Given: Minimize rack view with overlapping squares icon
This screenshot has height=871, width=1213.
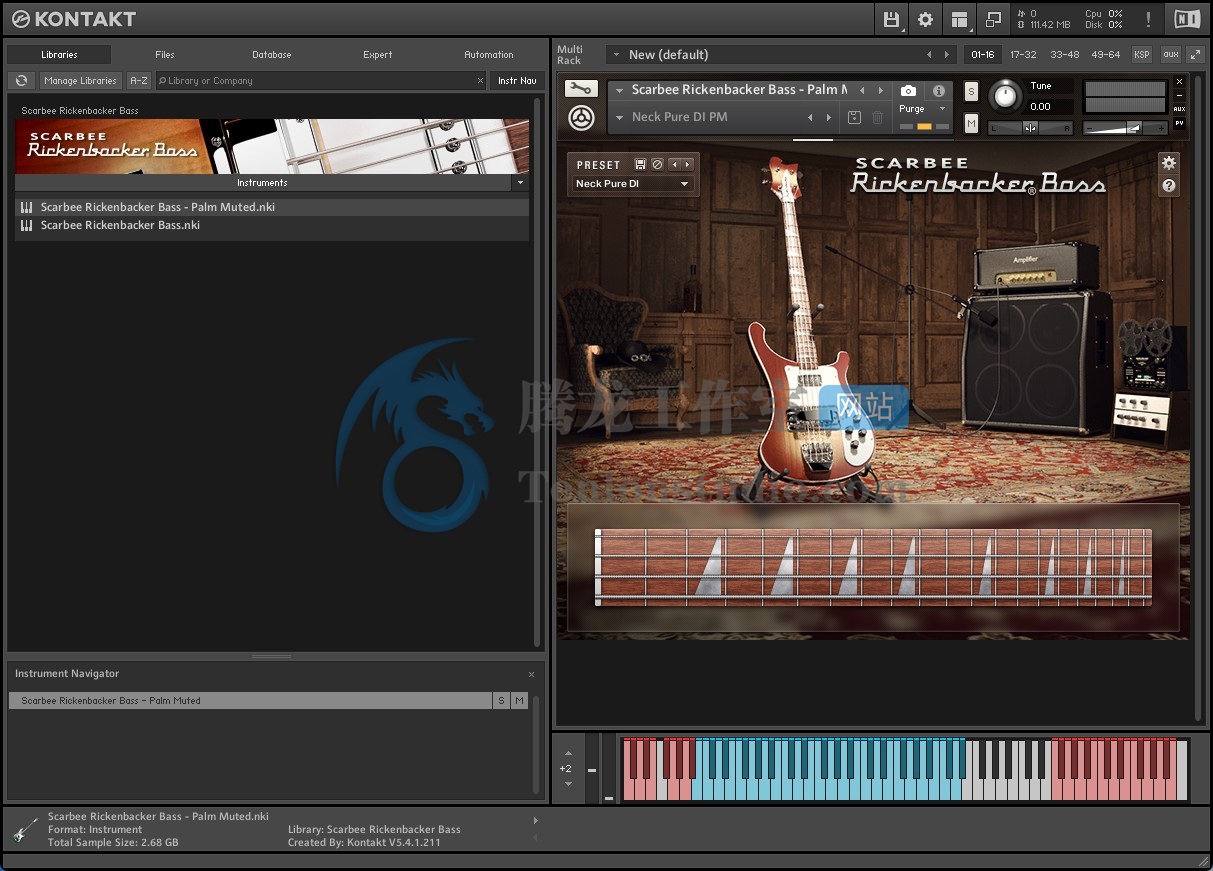Looking at the screenshot, I should tap(993, 19).
